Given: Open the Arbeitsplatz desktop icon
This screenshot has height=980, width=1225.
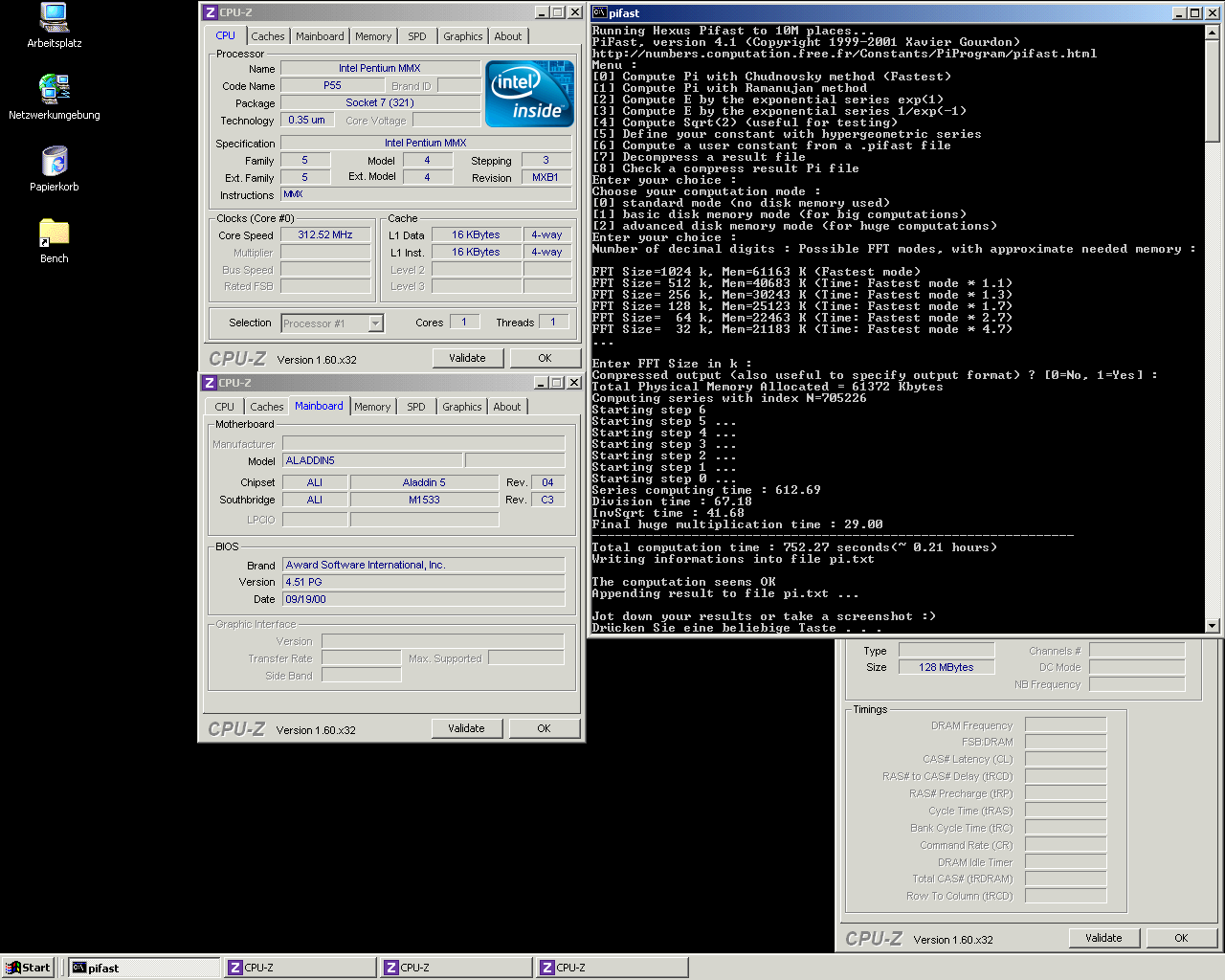Looking at the screenshot, I should [55, 26].
